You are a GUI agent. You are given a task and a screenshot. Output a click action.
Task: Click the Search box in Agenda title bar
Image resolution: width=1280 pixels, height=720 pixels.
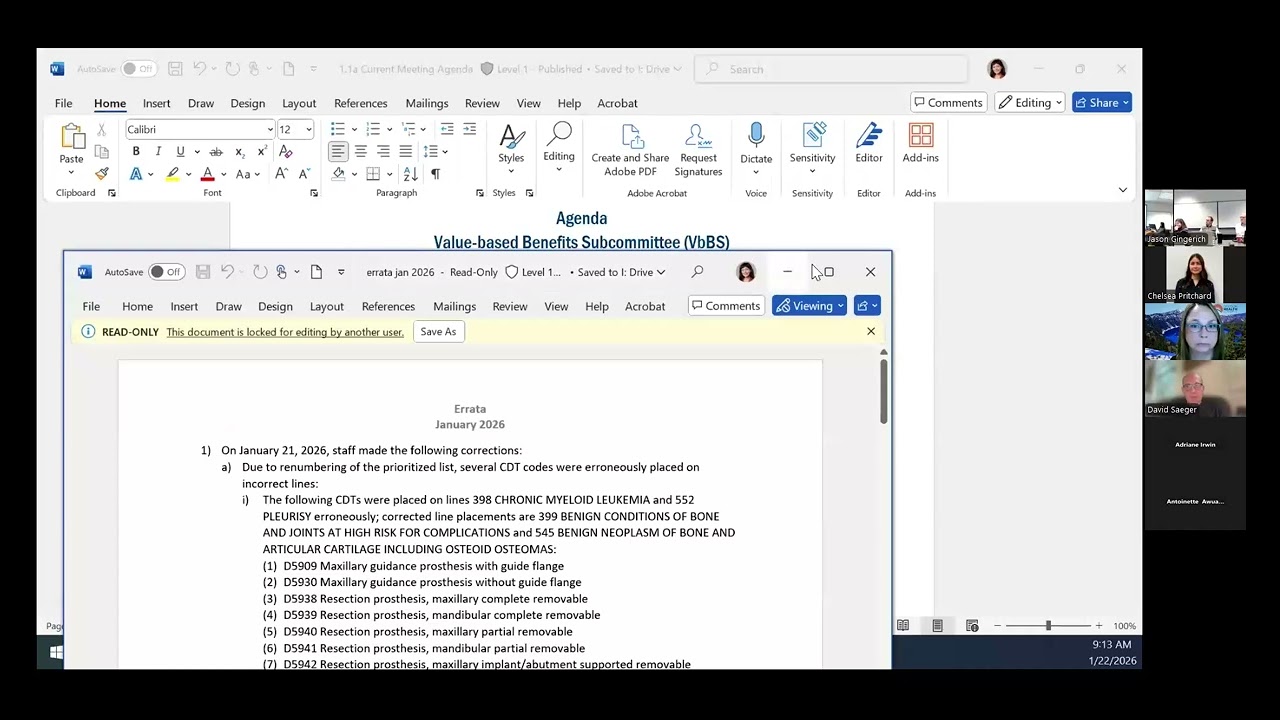pos(831,69)
